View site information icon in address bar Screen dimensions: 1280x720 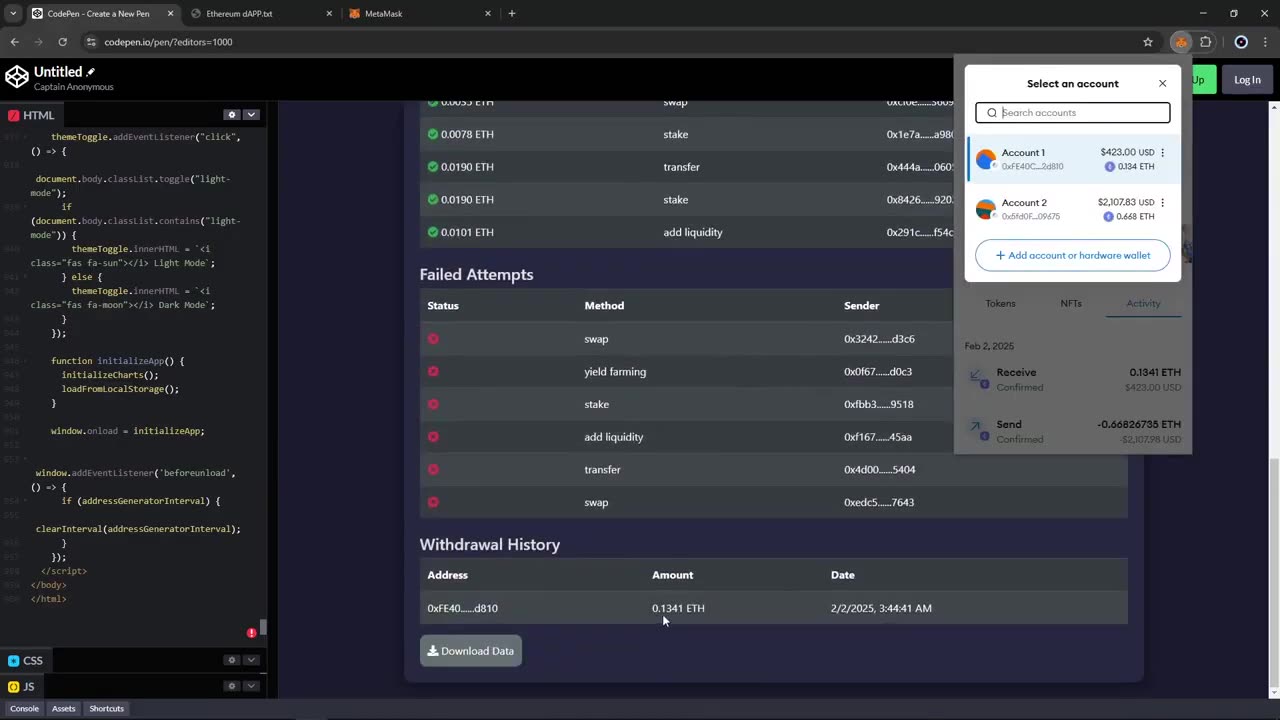point(91,42)
